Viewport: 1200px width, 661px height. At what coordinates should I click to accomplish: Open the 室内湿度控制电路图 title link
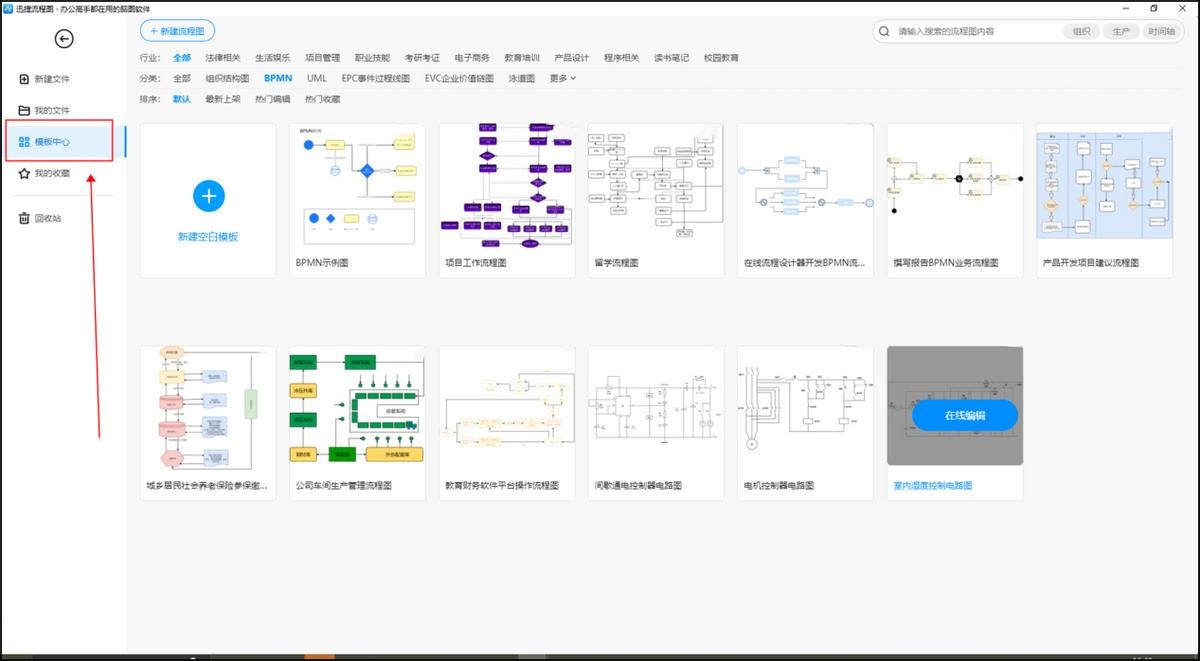pyautogui.click(x=933, y=486)
